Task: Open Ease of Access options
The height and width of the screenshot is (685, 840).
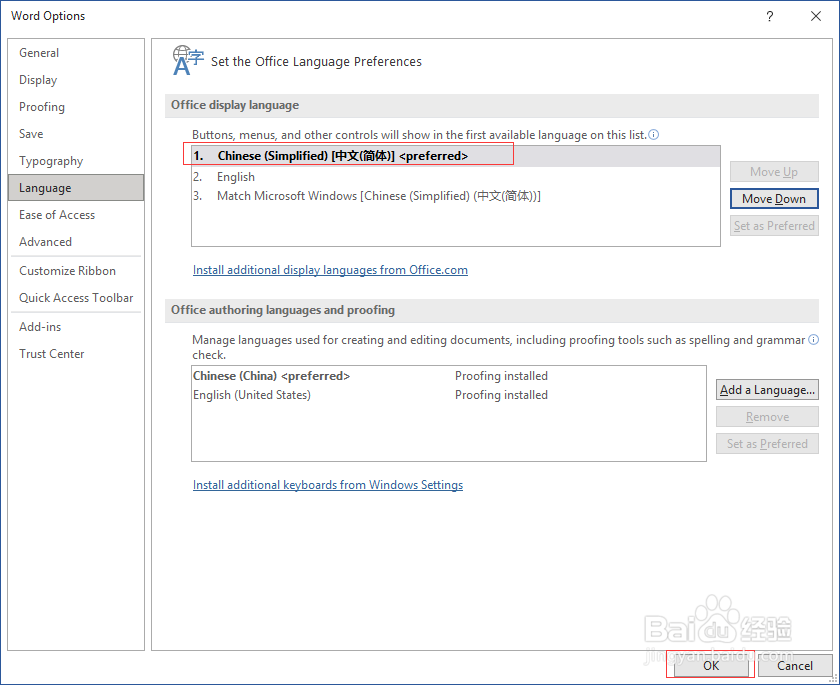Action: pos(76,215)
